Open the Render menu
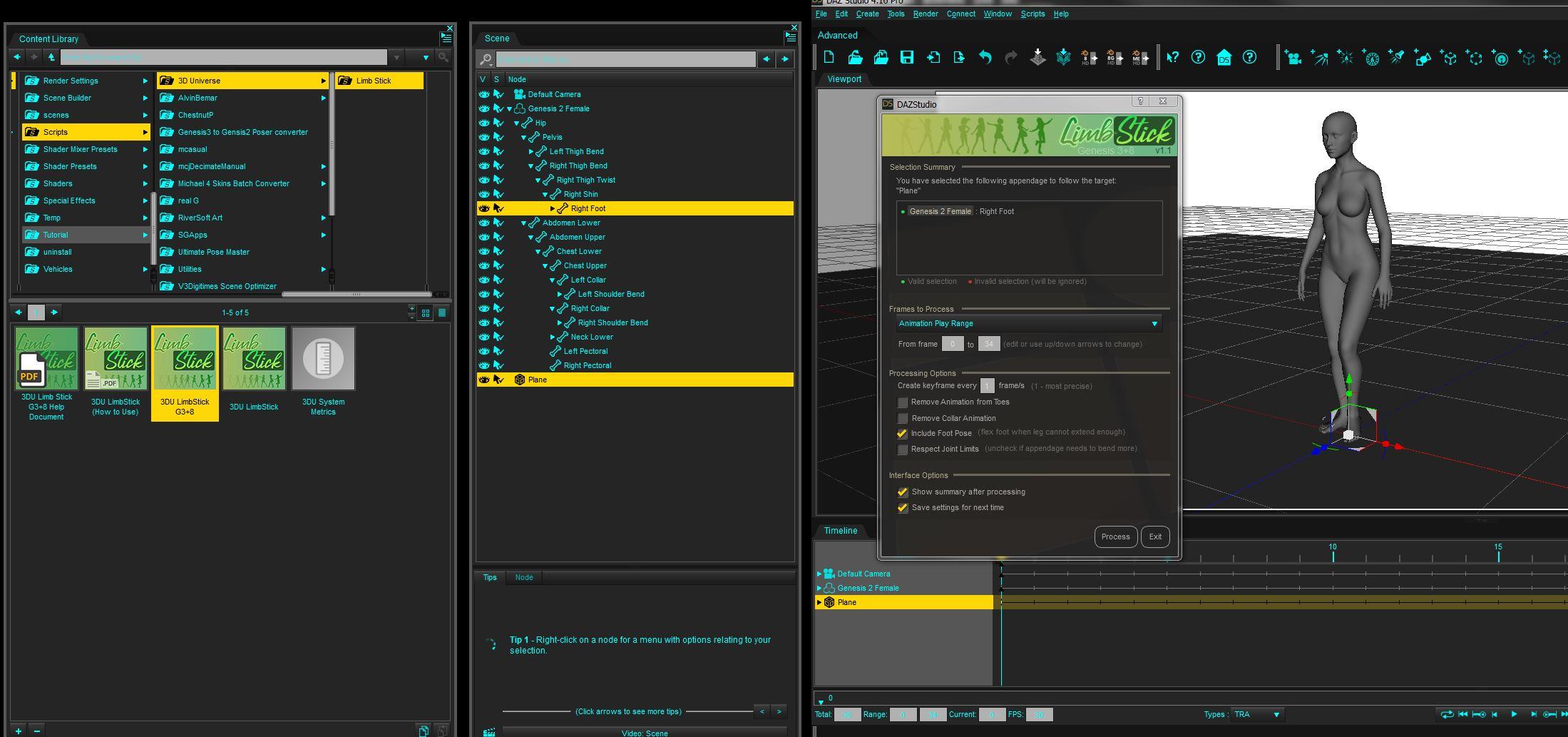 pos(926,14)
